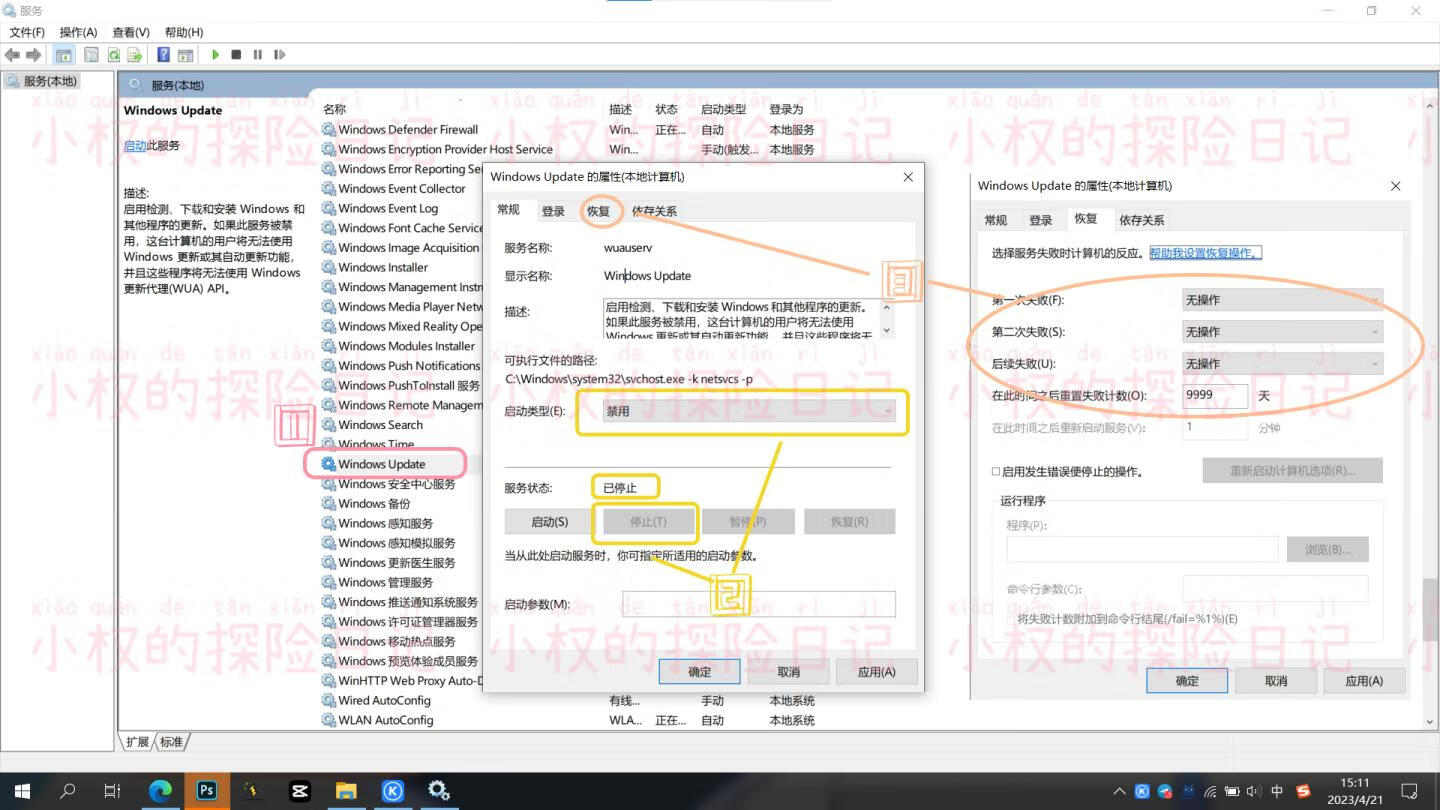
Task: Open the taskbar Search magnifier icon
Action: pos(67,791)
